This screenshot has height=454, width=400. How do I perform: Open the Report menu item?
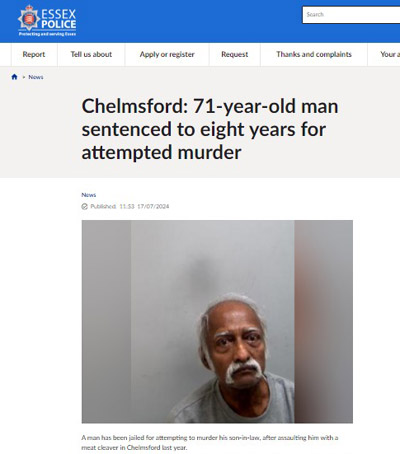pyautogui.click(x=34, y=54)
